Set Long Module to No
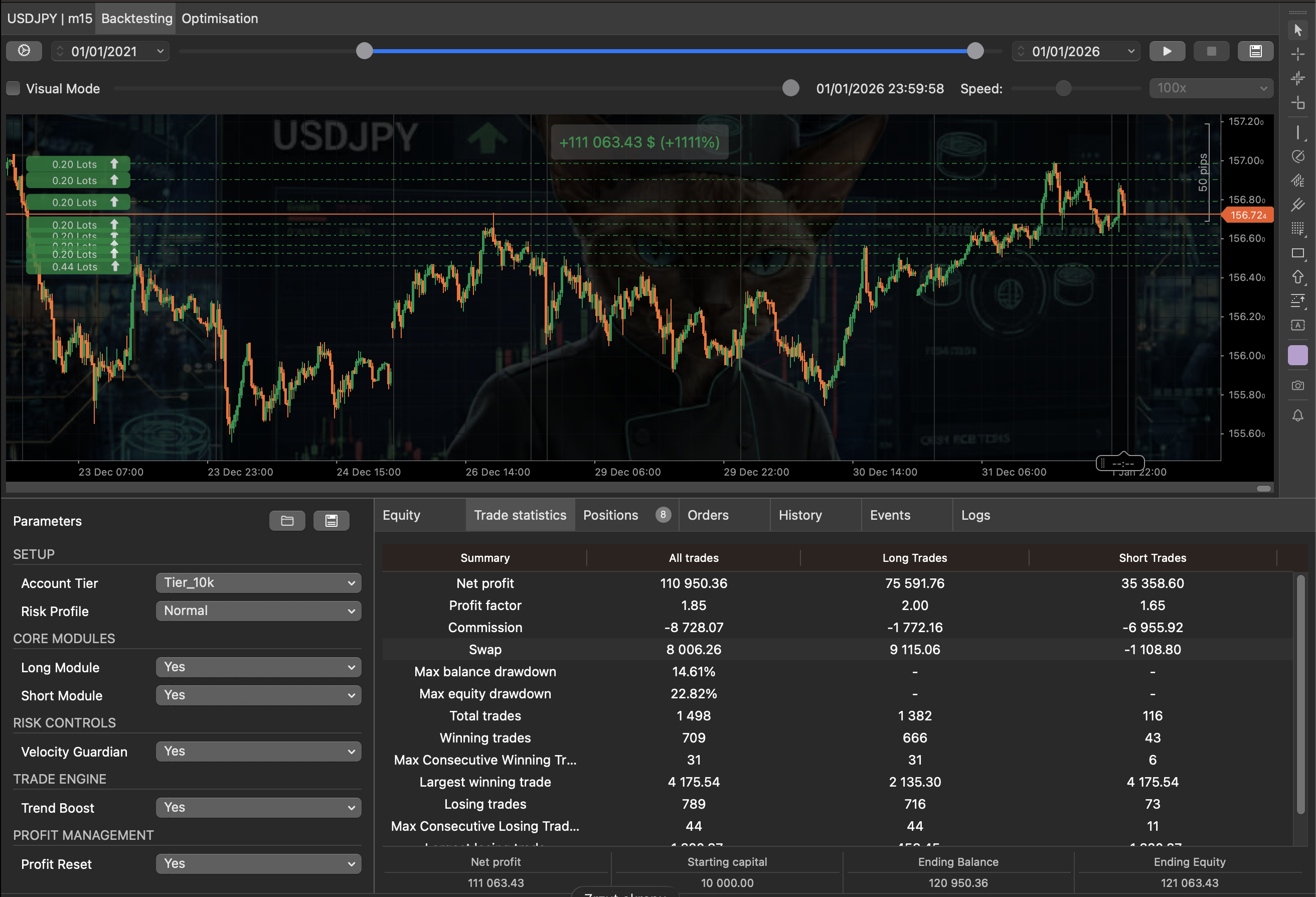This screenshot has width=1316, height=897. click(x=258, y=667)
